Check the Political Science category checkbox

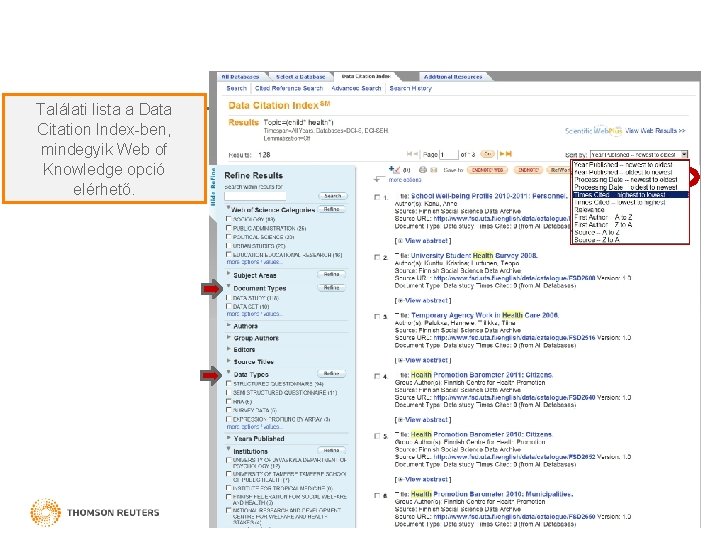coord(228,236)
